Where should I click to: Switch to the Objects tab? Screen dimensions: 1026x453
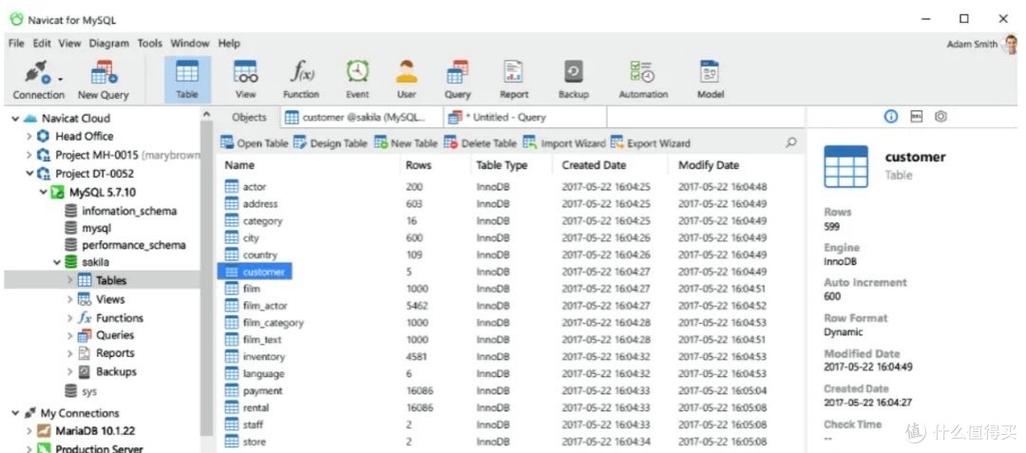click(249, 117)
